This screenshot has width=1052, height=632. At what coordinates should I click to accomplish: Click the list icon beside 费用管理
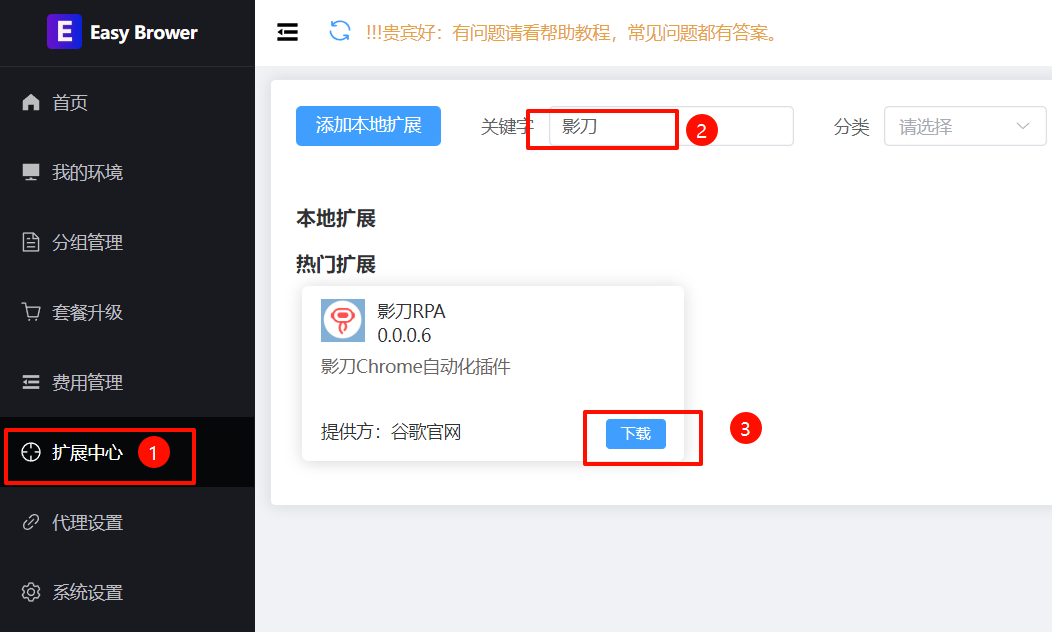coord(31,382)
